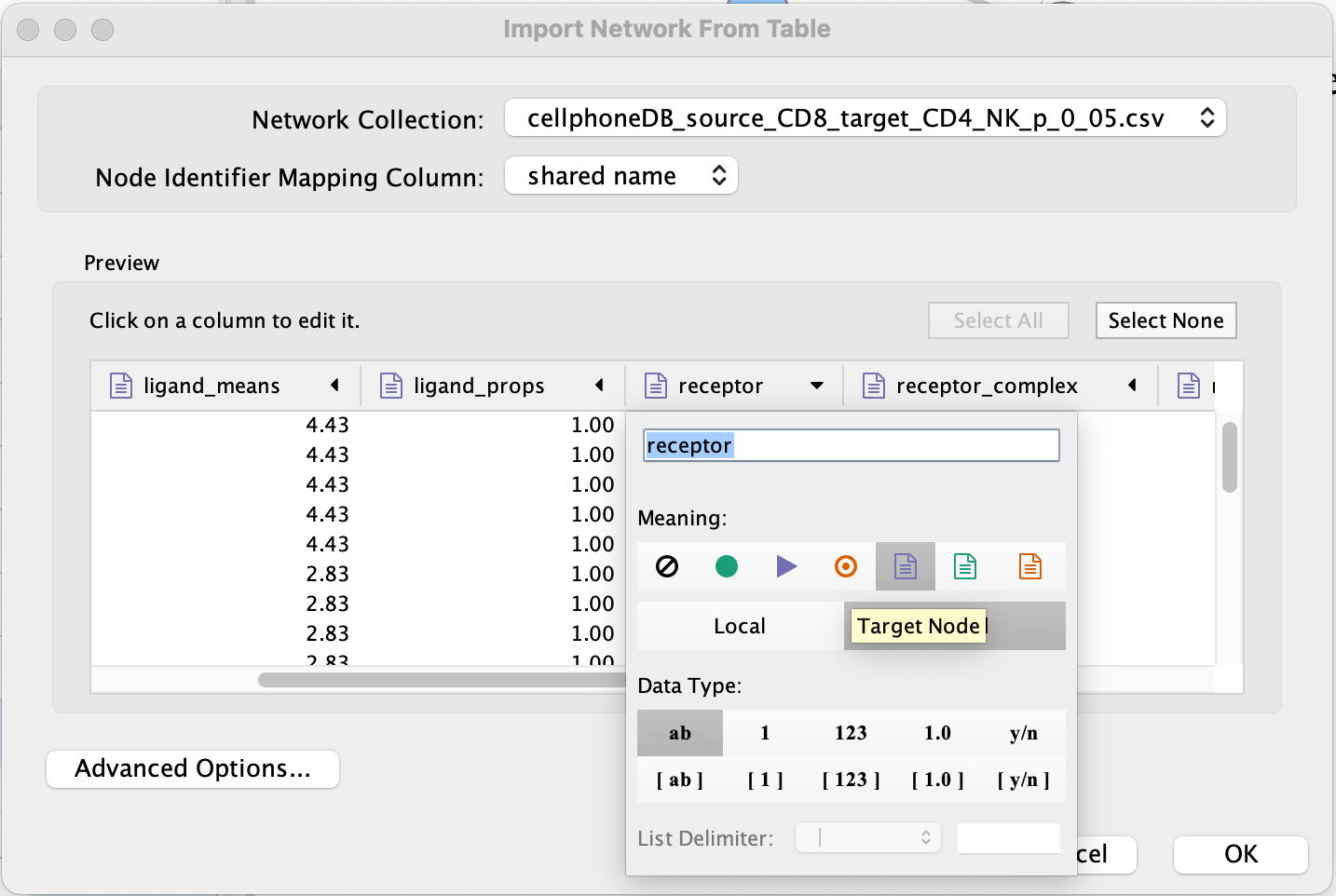Set column meaning to Not Imported
Image resolution: width=1336 pixels, height=896 pixels.
coord(667,566)
